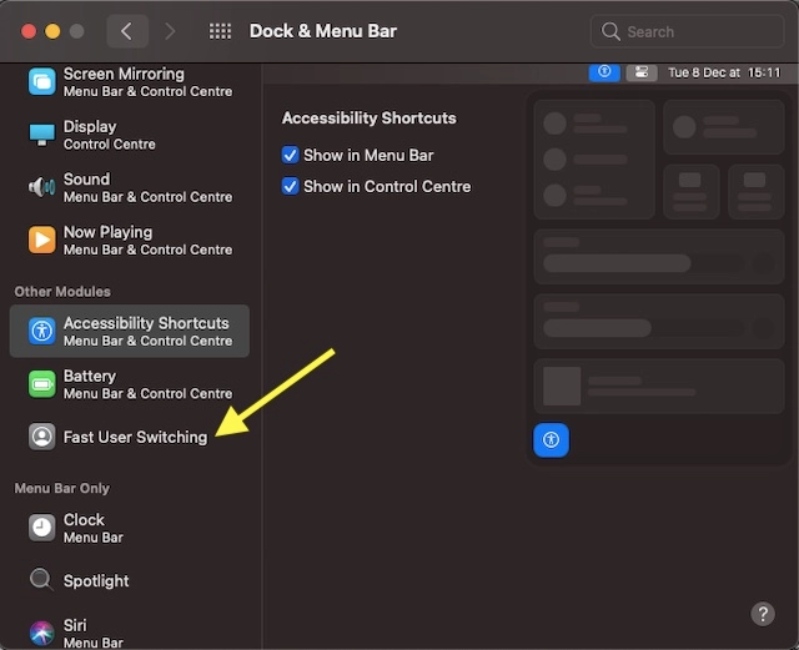Uncheck Show in Control Centre checkbox
Image resolution: width=799 pixels, height=650 pixels.
(x=291, y=186)
